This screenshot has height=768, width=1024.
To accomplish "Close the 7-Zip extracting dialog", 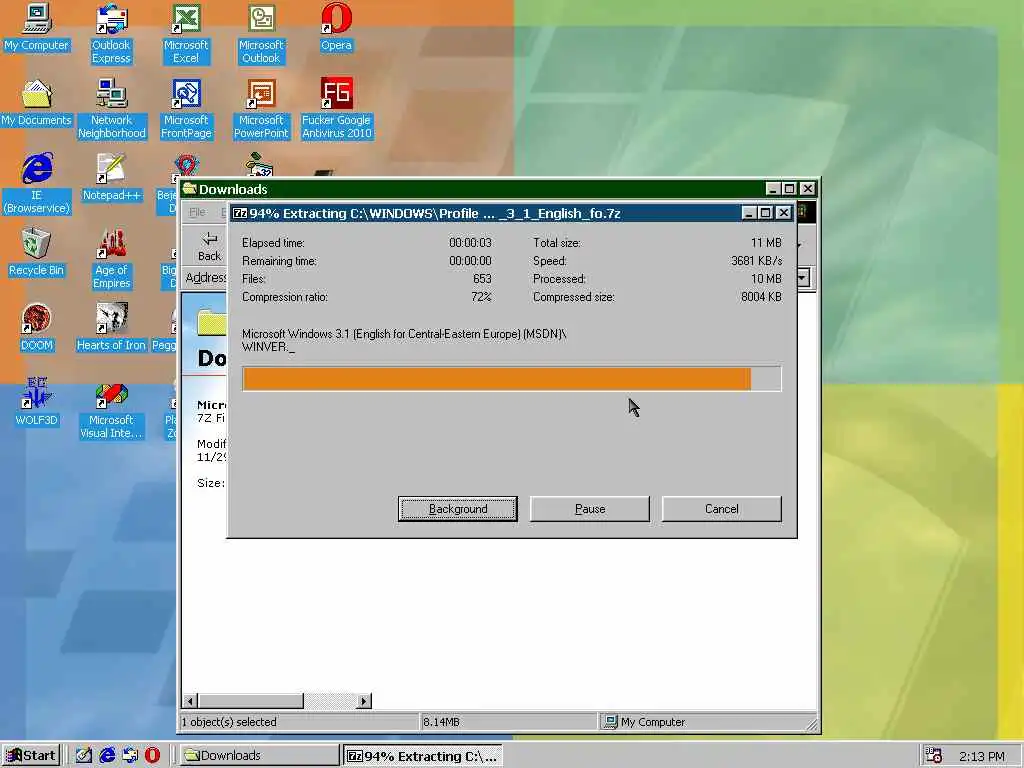I will point(784,213).
